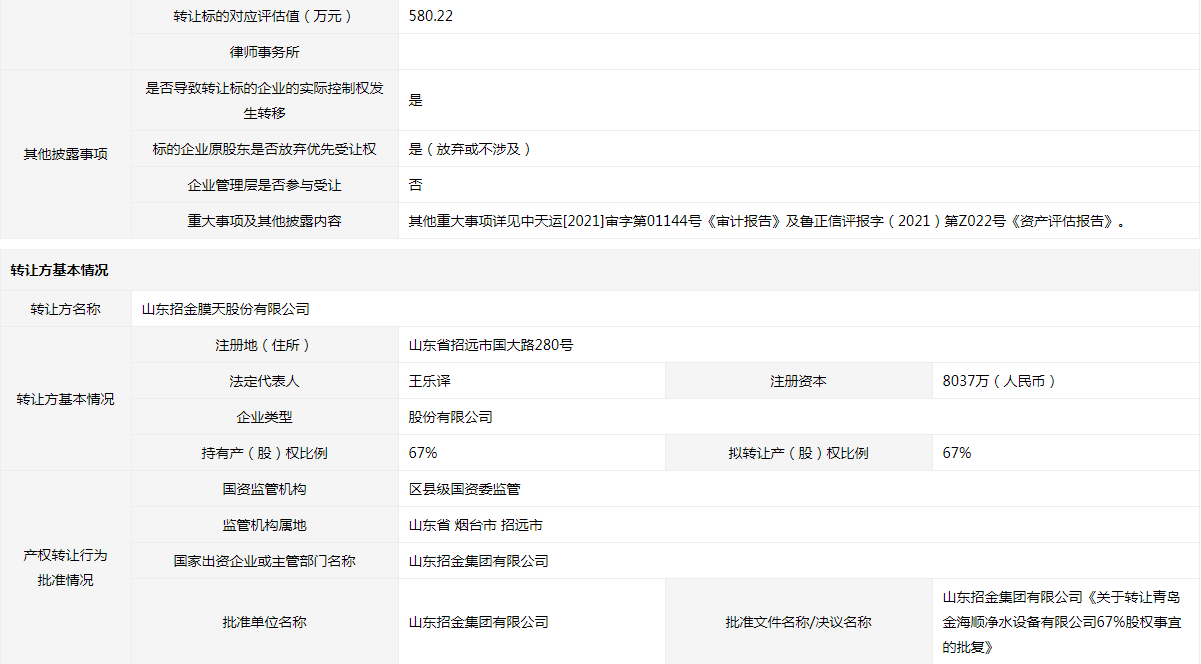
Task: Select the appraisal value 580.22
Action: coord(431,16)
